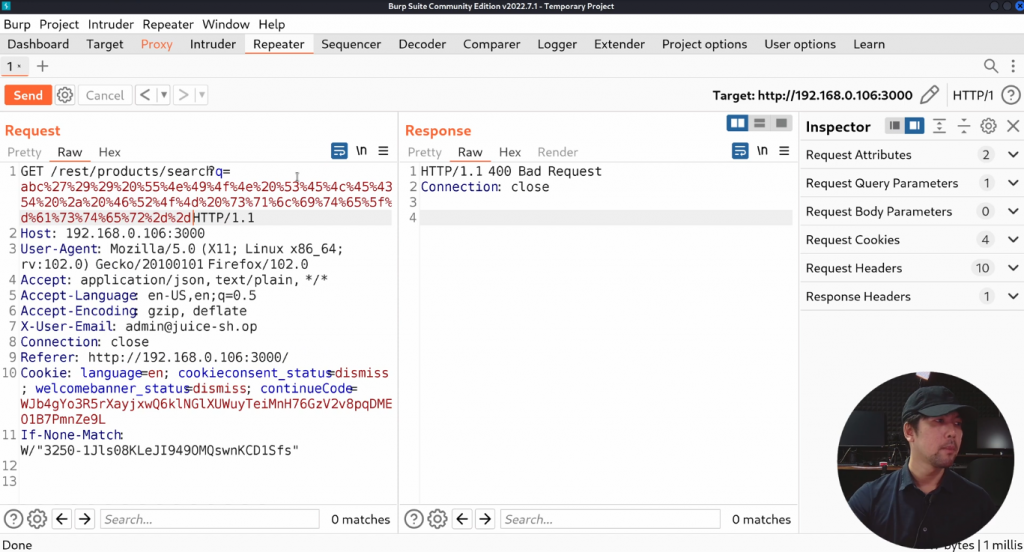
Task: Close the Inspector panel
Action: [1012, 126]
